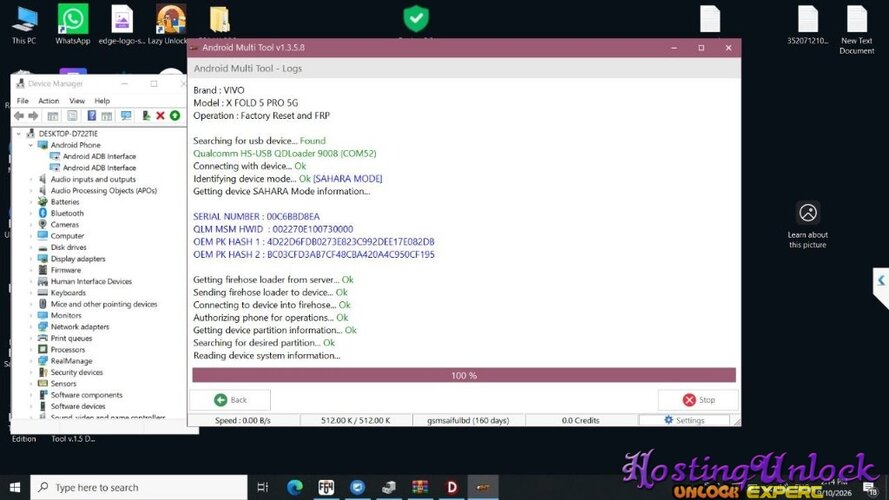Image resolution: width=889 pixels, height=500 pixels.
Task: Open the New Text Document desktop file
Action: click(857, 29)
